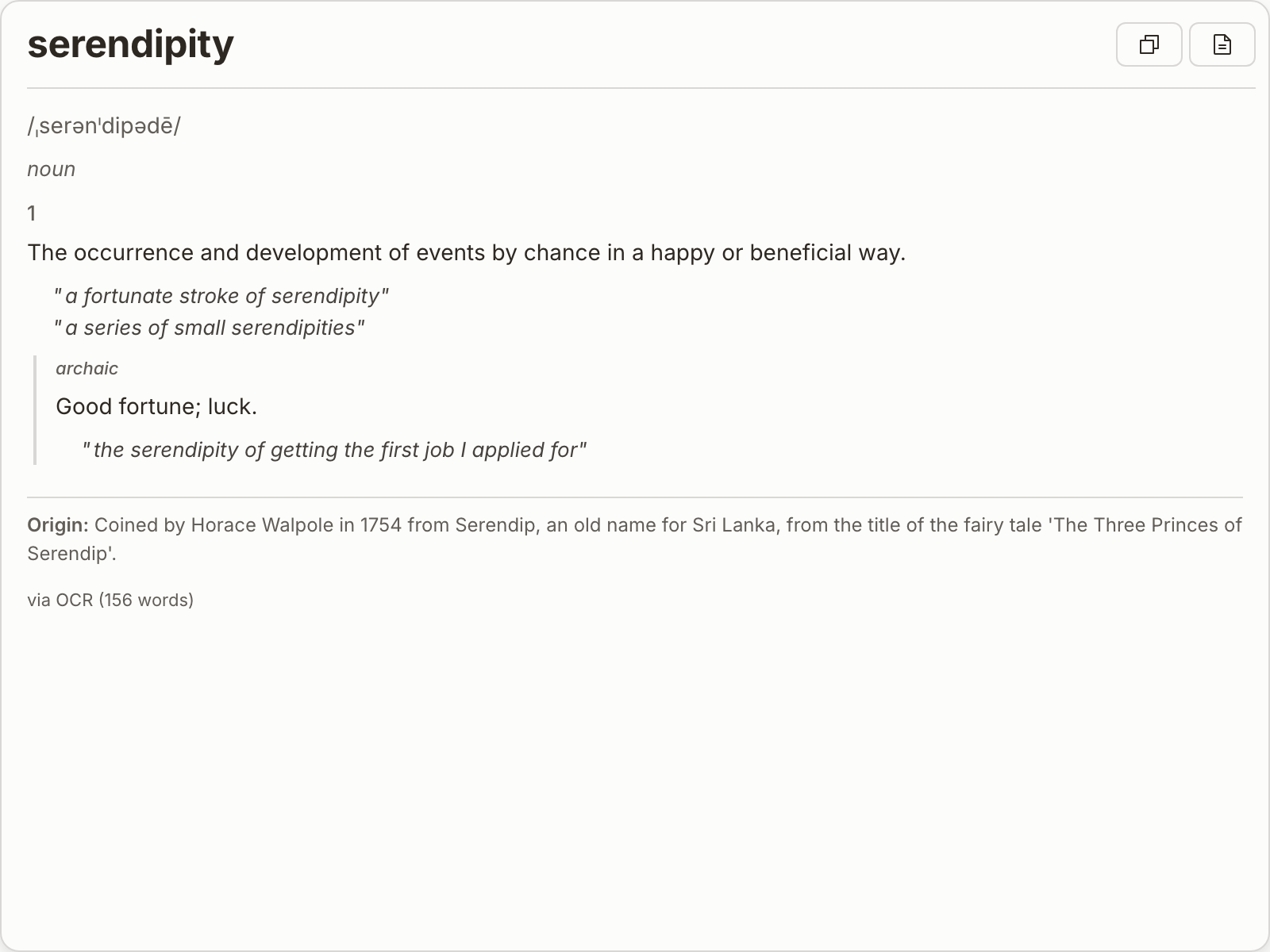This screenshot has height=952, width=1270.
Task: Click 'The Three Princes of' title text
Action: 1148,525
